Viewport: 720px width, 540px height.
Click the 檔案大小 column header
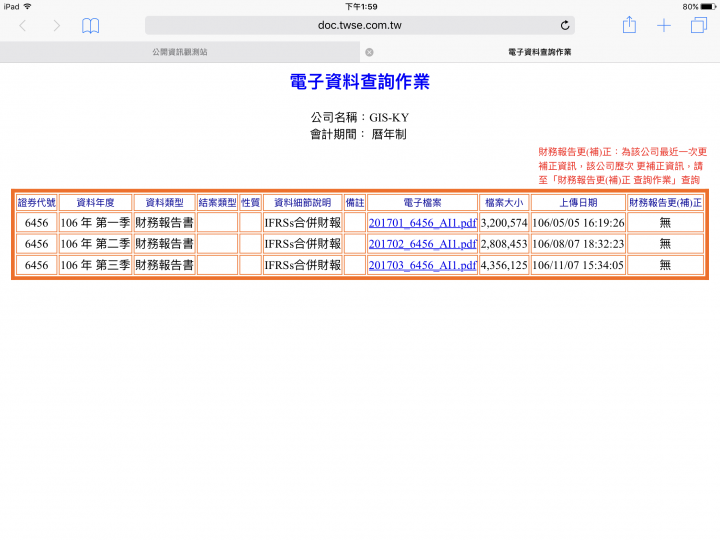504,202
